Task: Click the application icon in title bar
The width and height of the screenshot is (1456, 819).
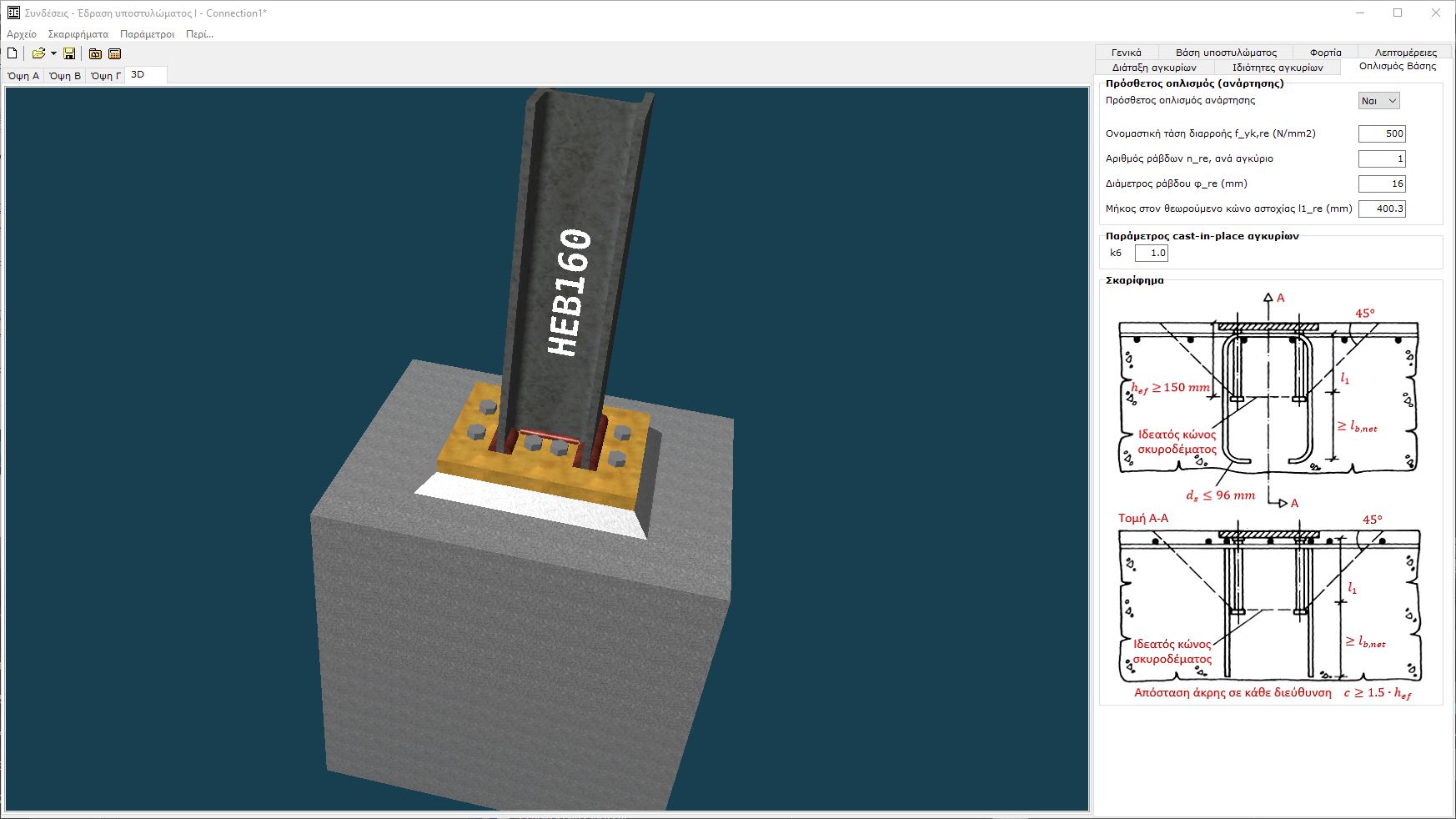Action: (13, 13)
